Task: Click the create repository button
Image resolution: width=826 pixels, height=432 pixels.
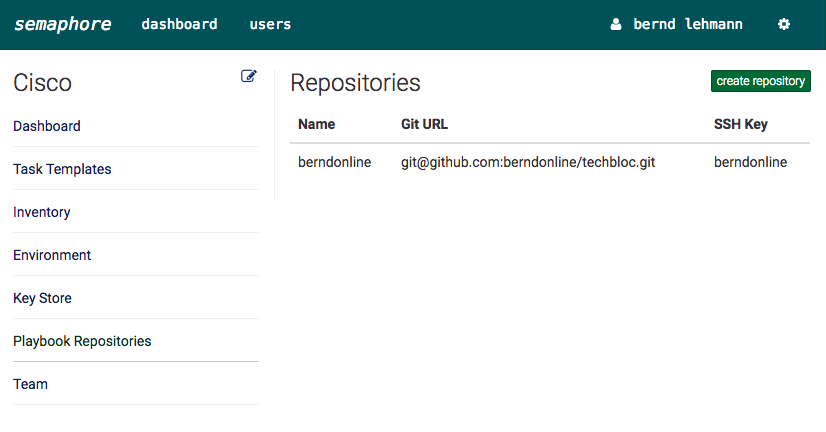Action: pos(761,81)
